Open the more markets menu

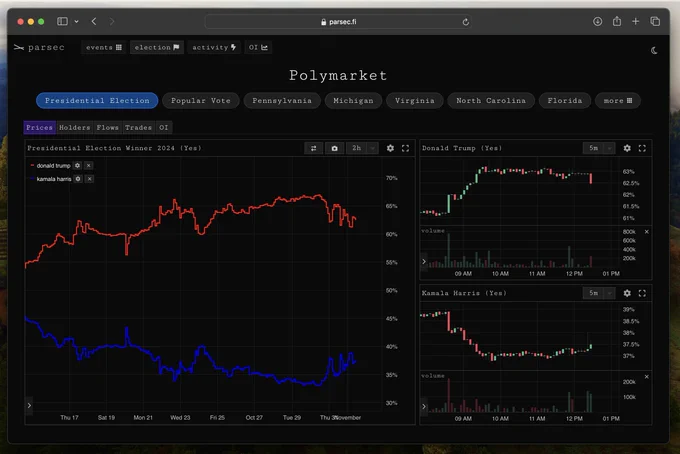[x=618, y=101]
